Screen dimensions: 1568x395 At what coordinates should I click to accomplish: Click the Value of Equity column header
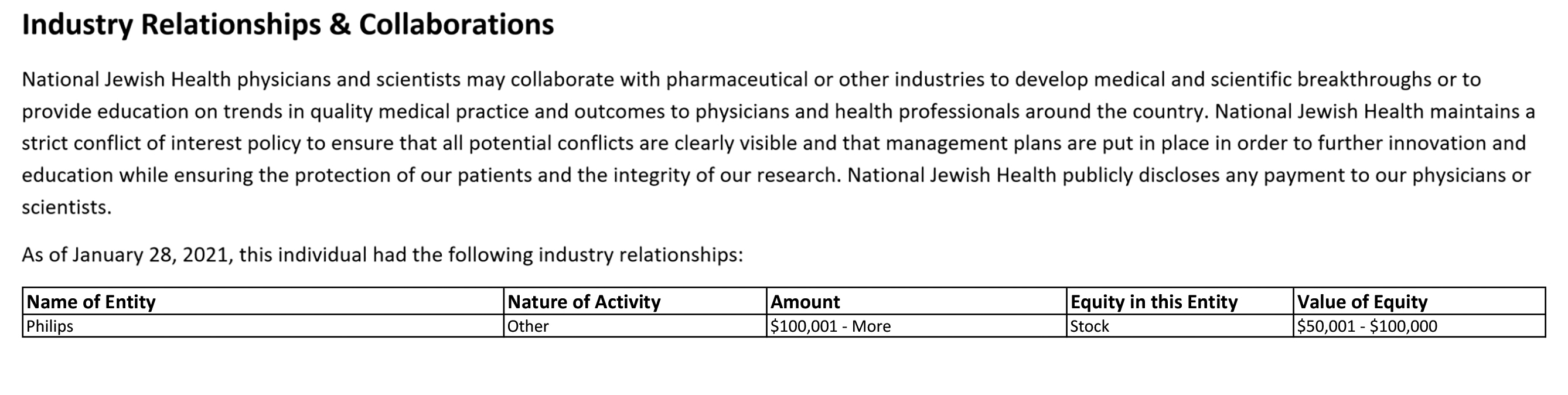1419,301
